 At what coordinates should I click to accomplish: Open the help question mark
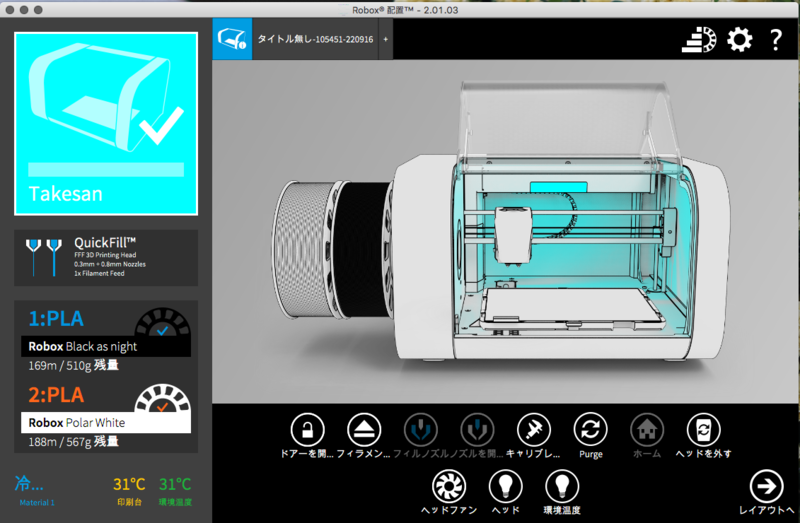(x=776, y=39)
